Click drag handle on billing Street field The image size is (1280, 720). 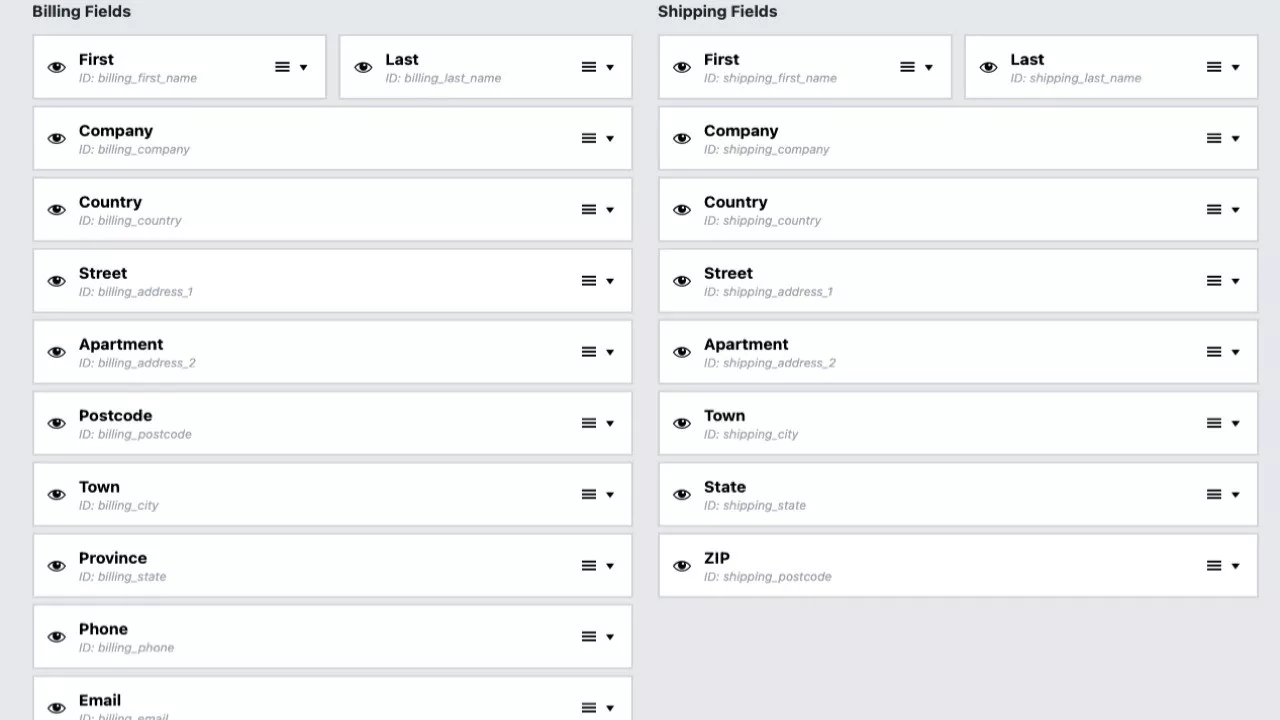click(x=589, y=281)
